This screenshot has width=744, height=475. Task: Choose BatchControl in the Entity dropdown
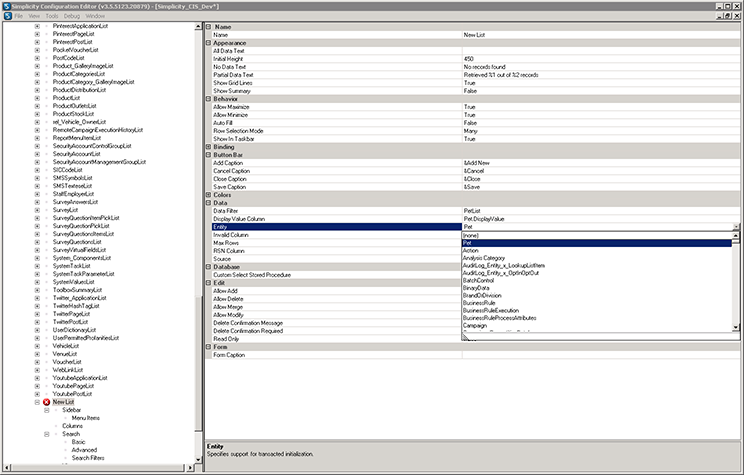coord(597,280)
